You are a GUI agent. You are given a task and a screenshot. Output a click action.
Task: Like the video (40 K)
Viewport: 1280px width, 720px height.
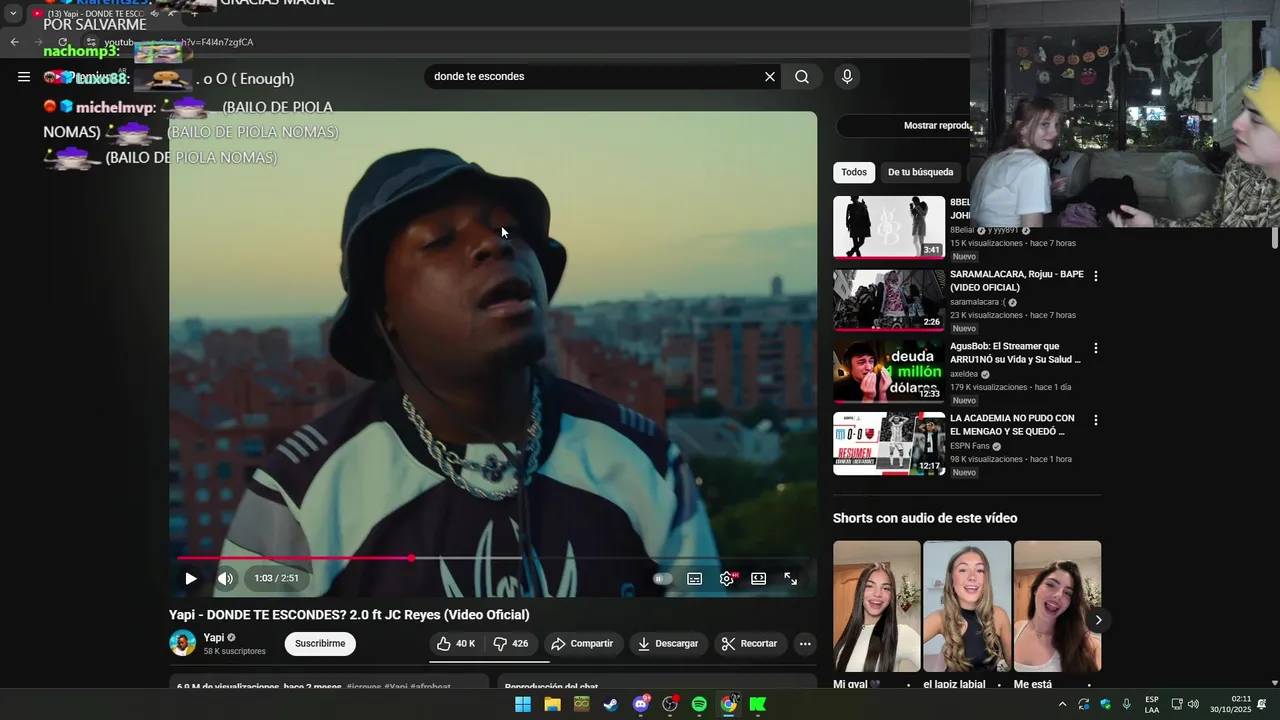[457, 644]
